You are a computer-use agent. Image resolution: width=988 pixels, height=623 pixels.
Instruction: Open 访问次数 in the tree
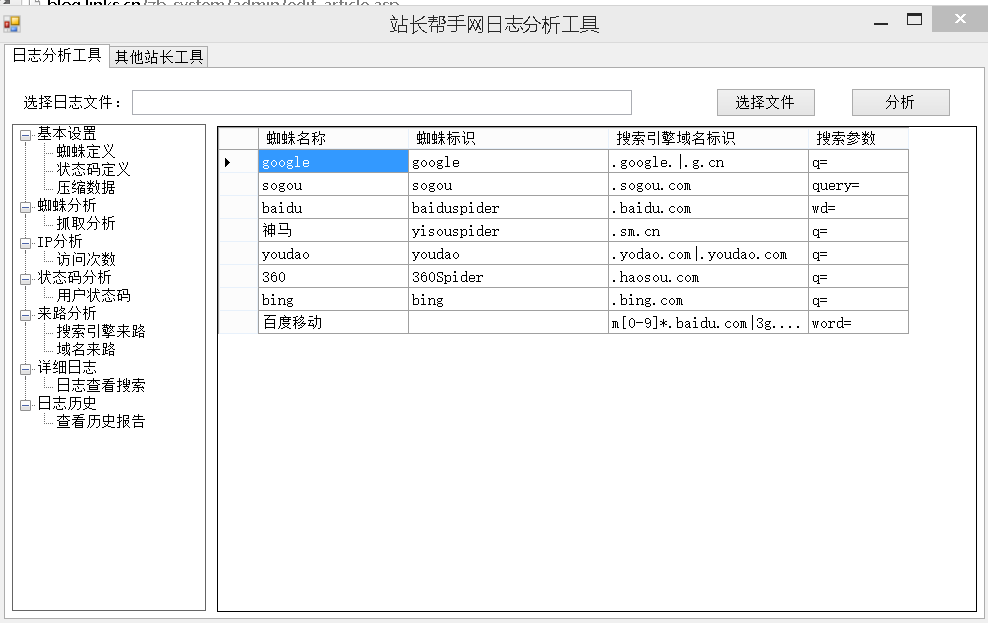point(86,260)
